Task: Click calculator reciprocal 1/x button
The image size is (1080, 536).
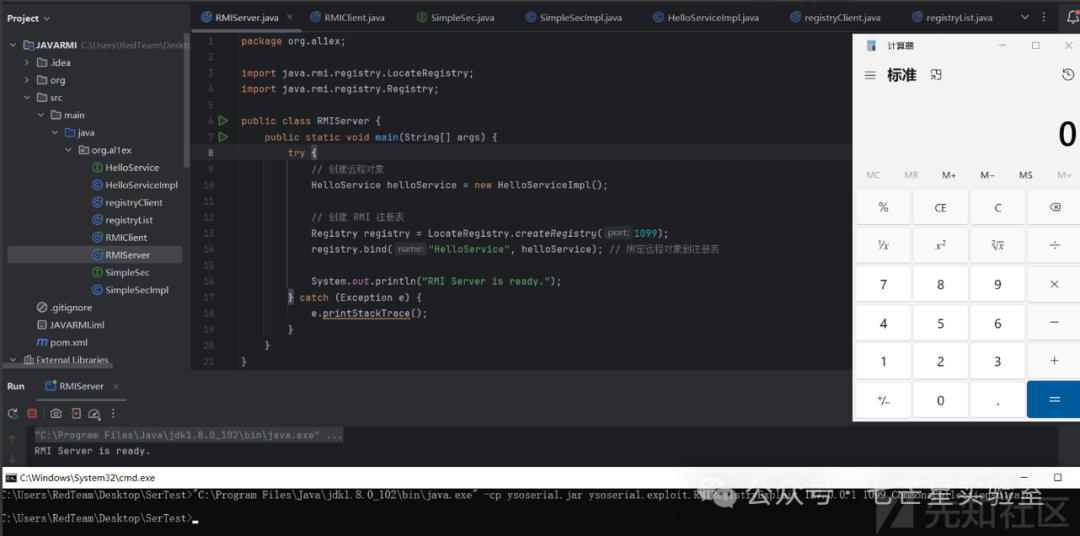Action: click(883, 245)
